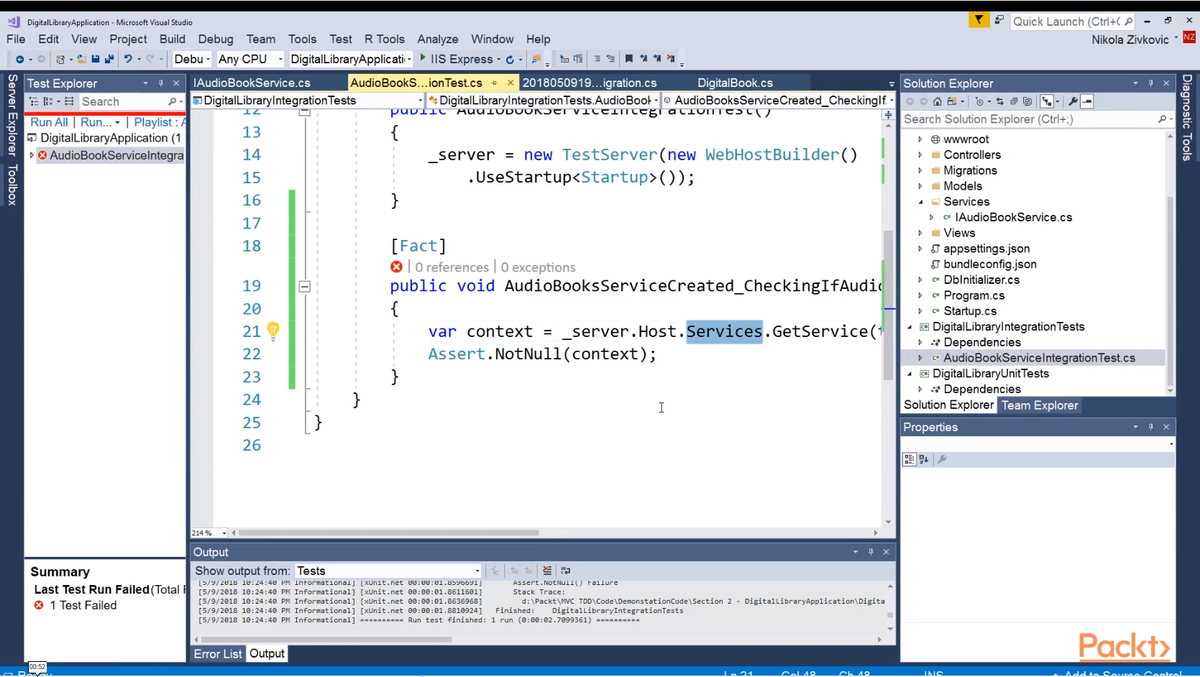Open the Server Explorer side tab
The image size is (1200, 677).
click(x=12, y=118)
